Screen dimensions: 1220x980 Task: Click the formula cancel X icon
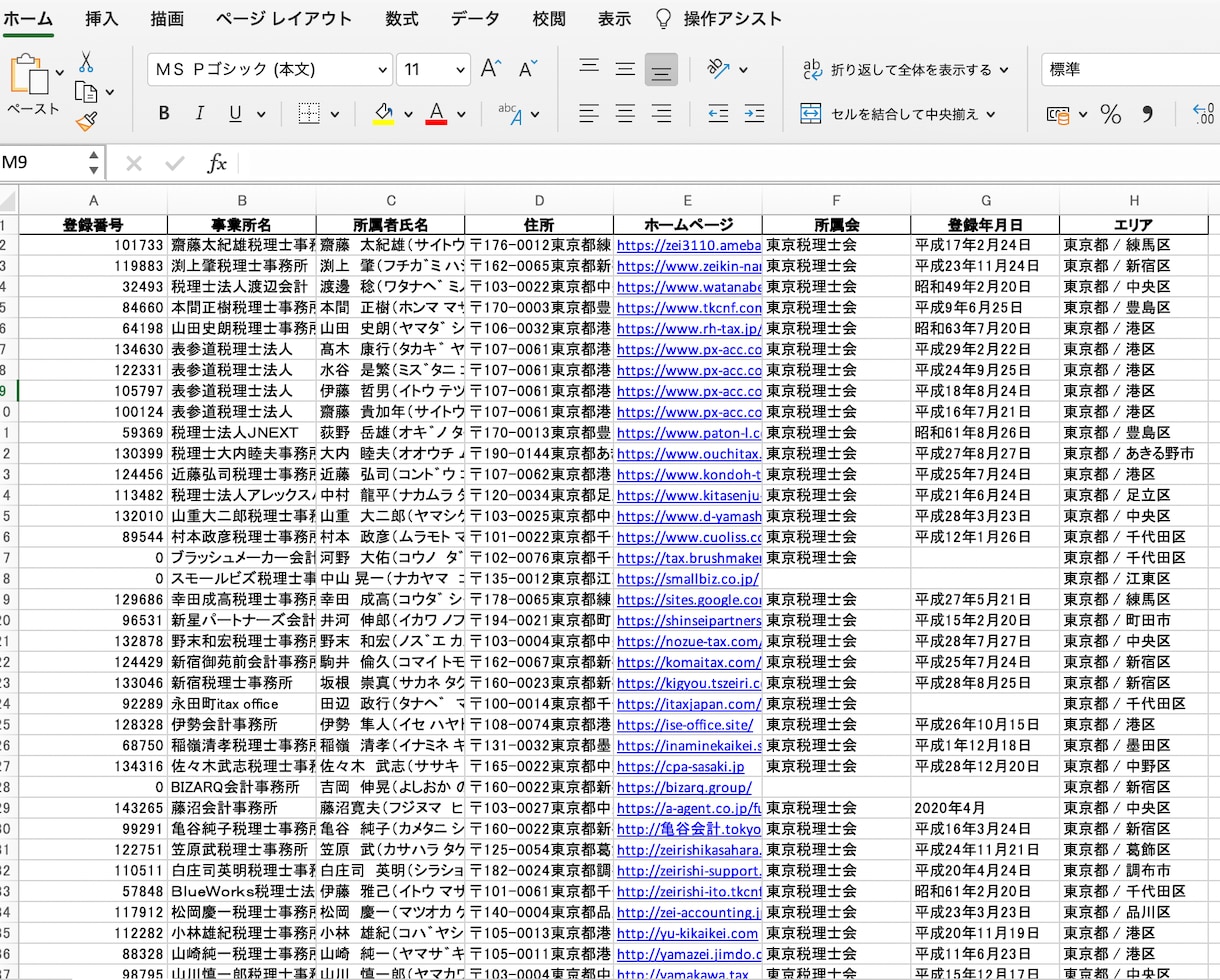point(134,163)
